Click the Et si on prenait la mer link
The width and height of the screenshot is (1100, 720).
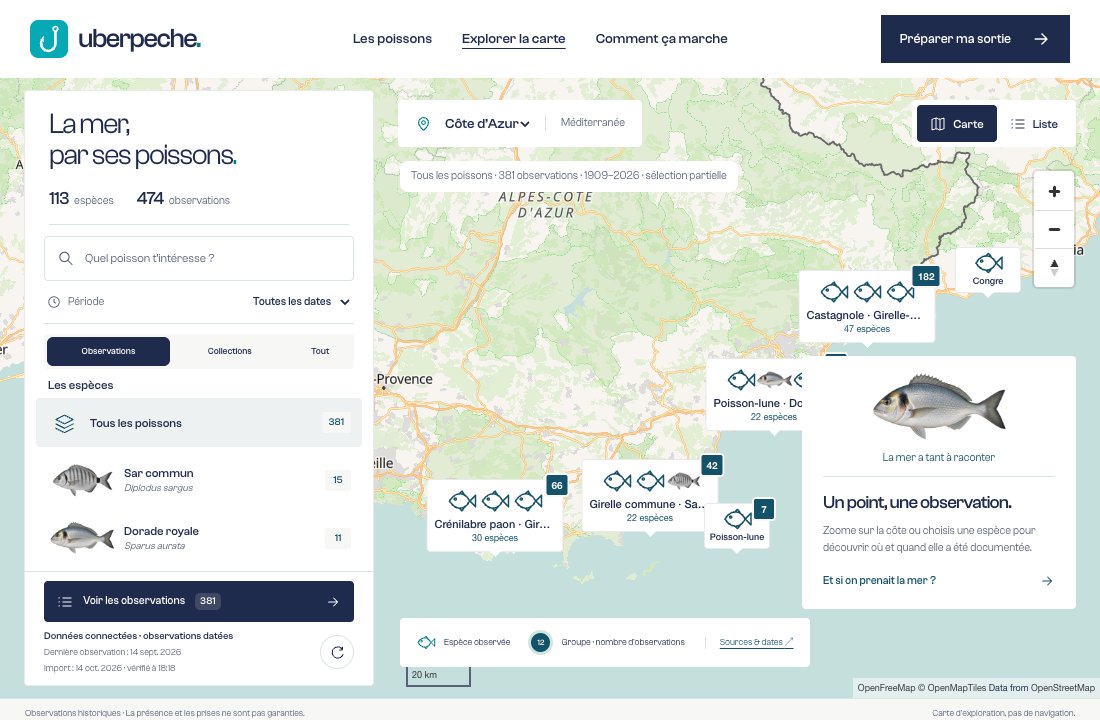point(879,580)
